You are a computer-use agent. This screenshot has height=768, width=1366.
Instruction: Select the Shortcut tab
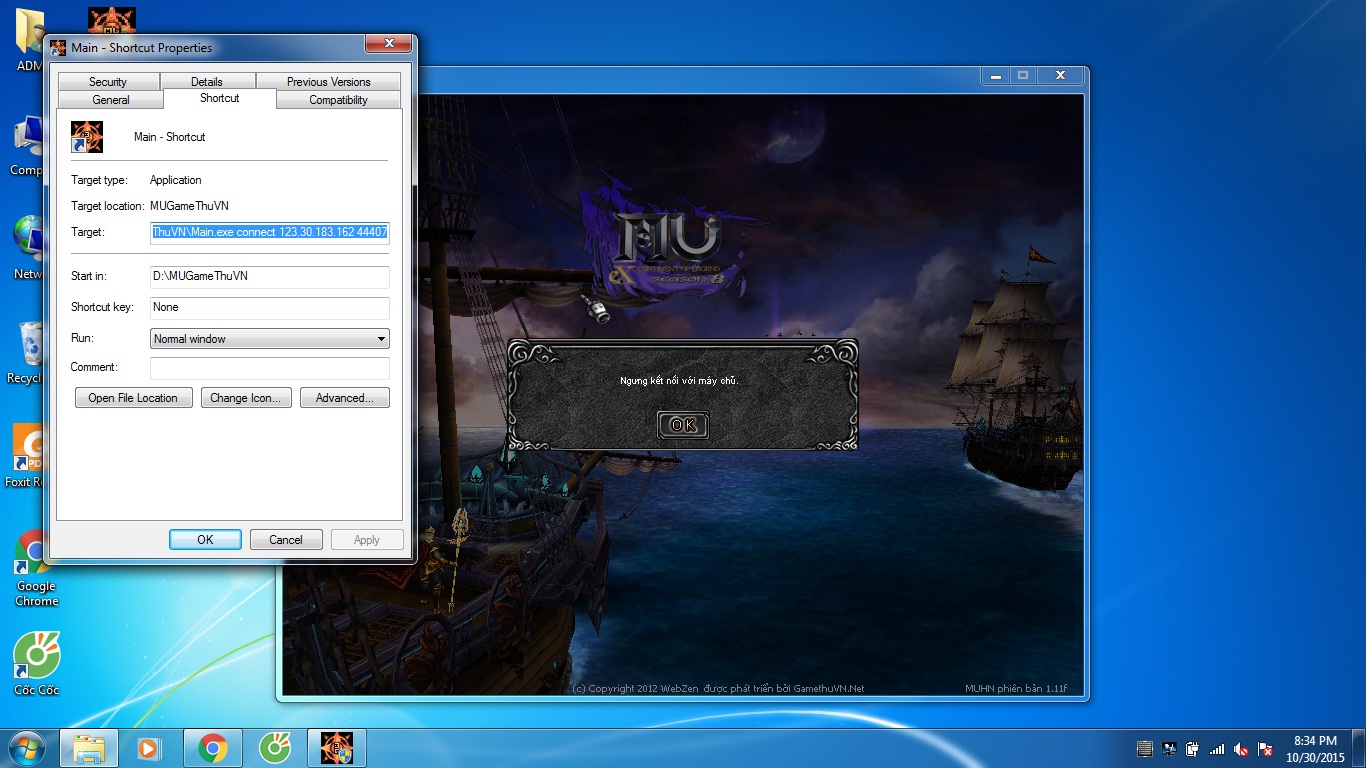219,98
